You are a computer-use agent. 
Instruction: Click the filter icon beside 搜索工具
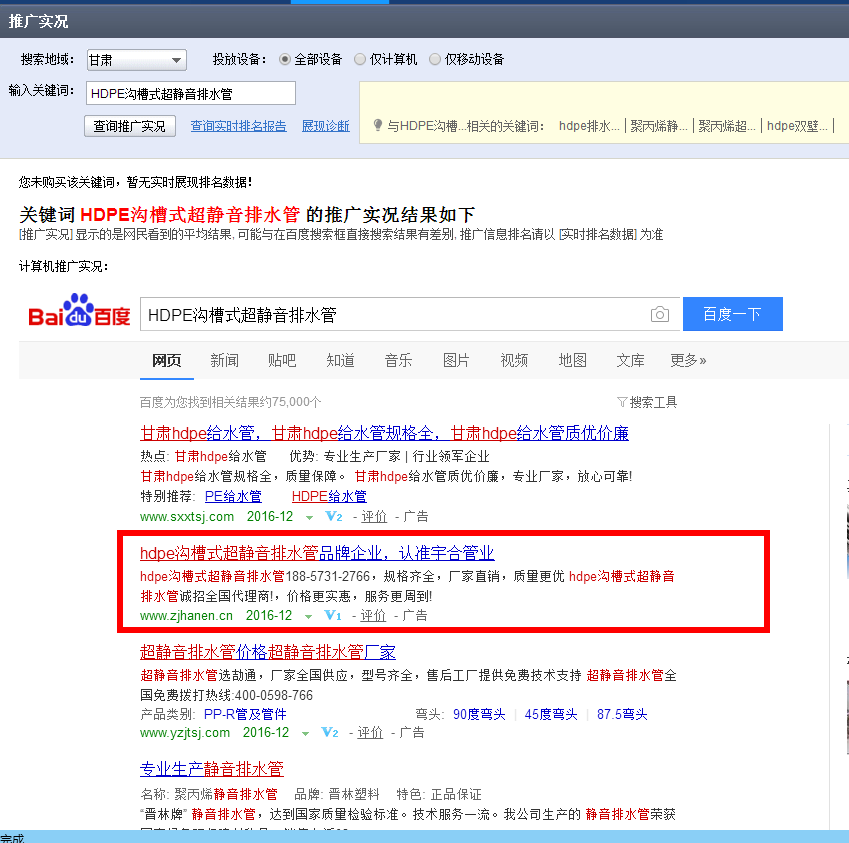tap(622, 402)
